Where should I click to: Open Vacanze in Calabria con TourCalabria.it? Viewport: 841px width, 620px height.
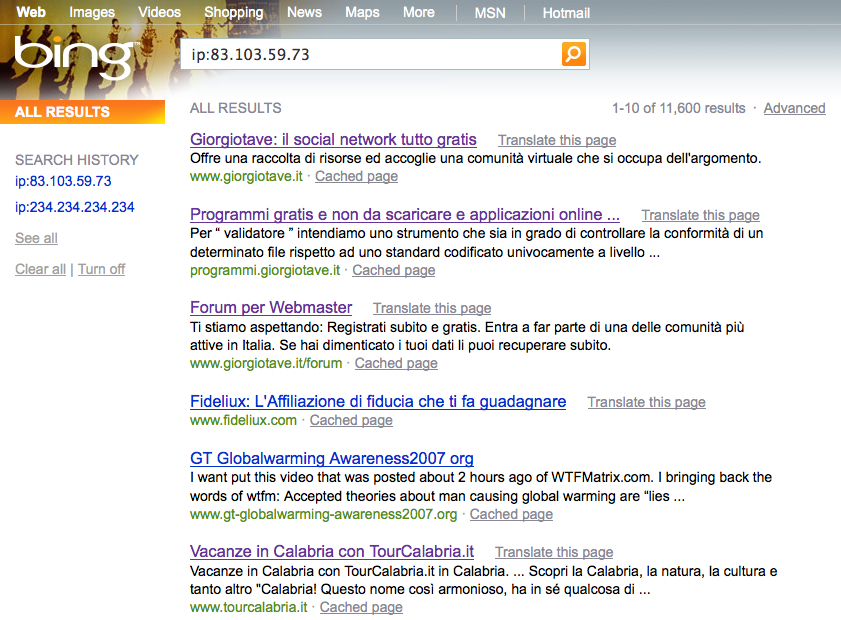(332, 551)
